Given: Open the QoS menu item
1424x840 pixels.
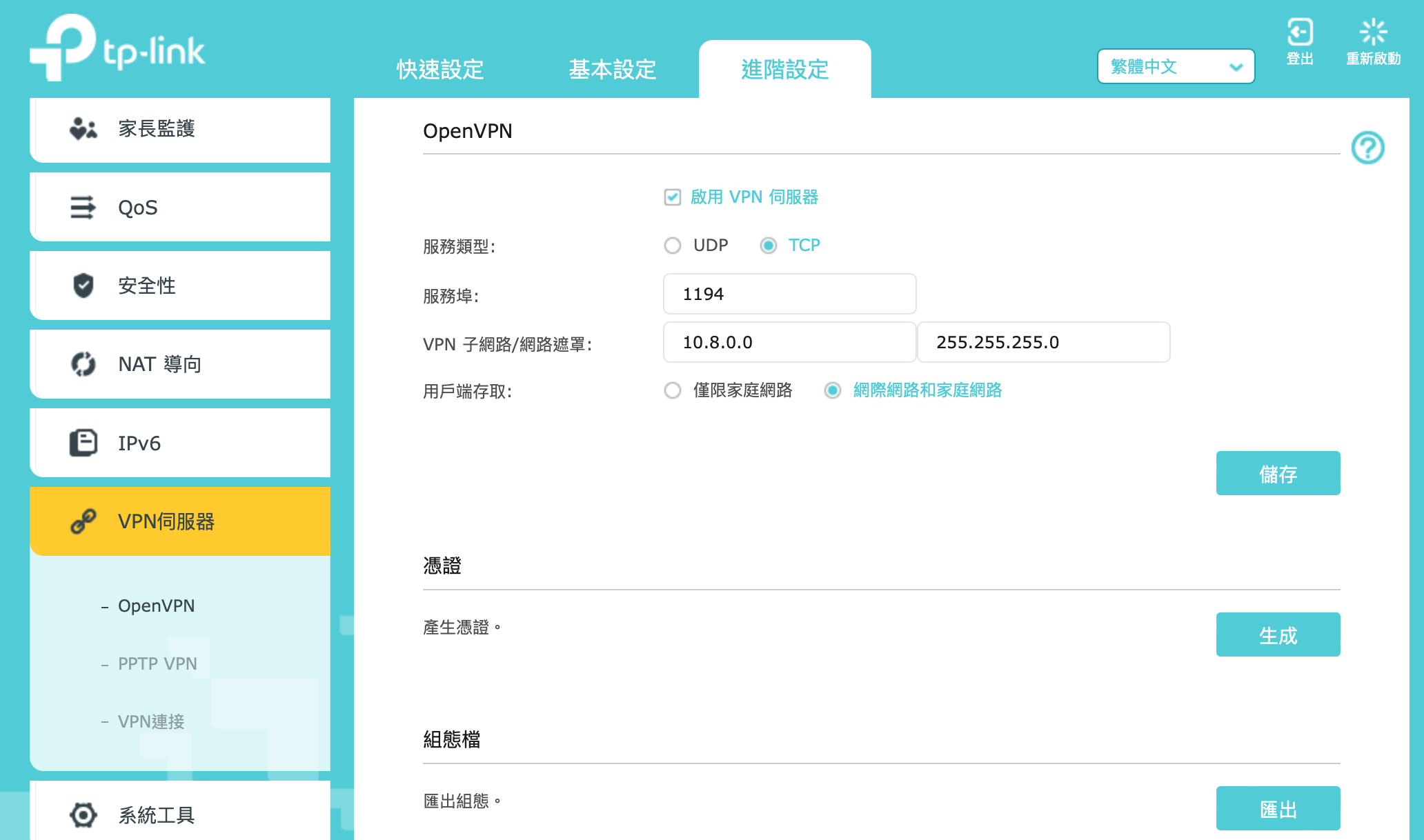Looking at the screenshot, I should [180, 207].
